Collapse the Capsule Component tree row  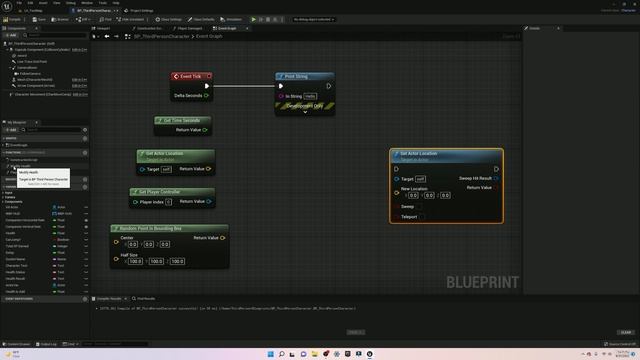(7, 49)
